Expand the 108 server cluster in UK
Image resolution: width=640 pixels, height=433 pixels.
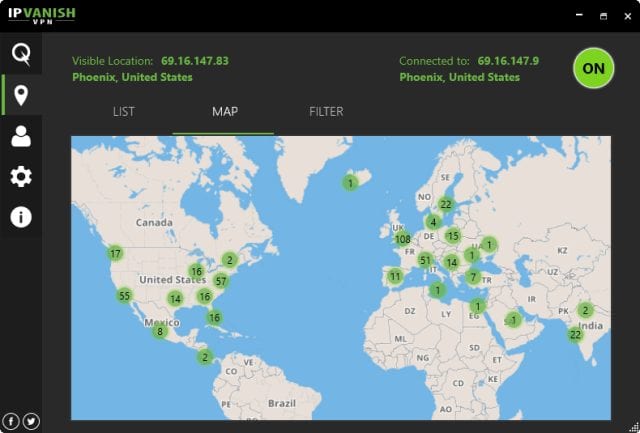coord(403,239)
